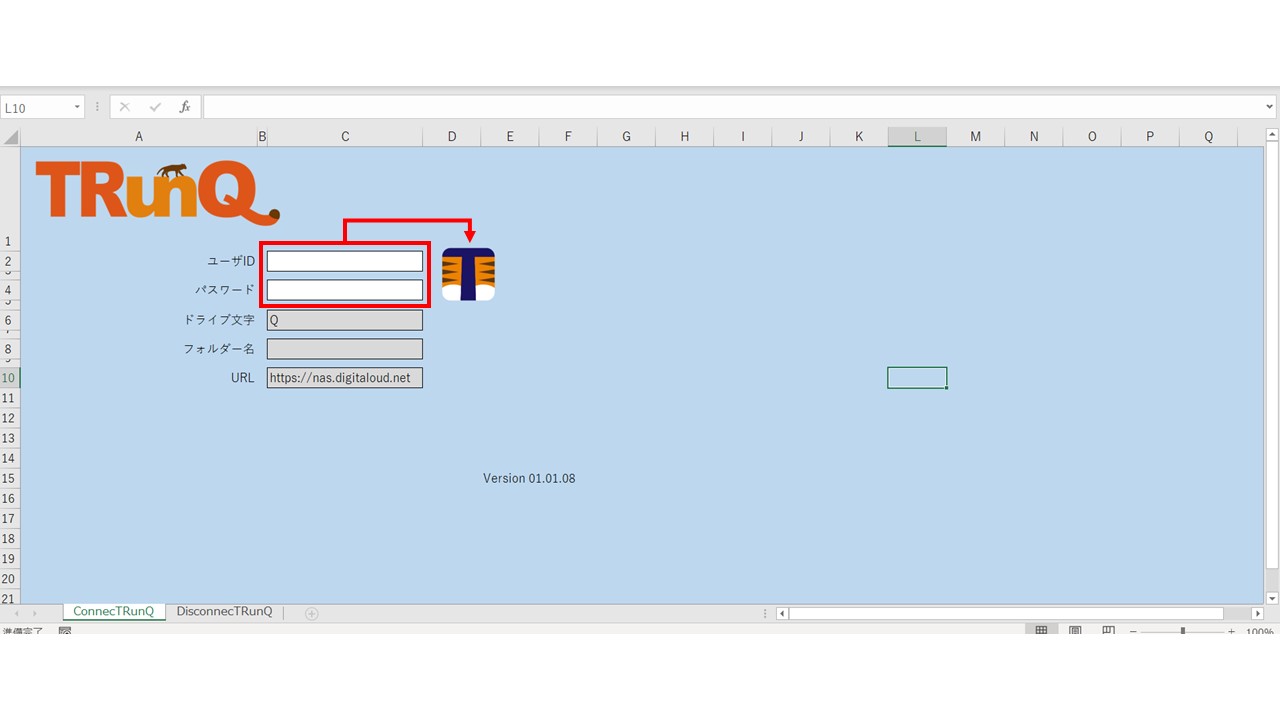The image size is (1280, 720).
Task: Switch to Normal view icon in status bar
Action: point(1041,632)
